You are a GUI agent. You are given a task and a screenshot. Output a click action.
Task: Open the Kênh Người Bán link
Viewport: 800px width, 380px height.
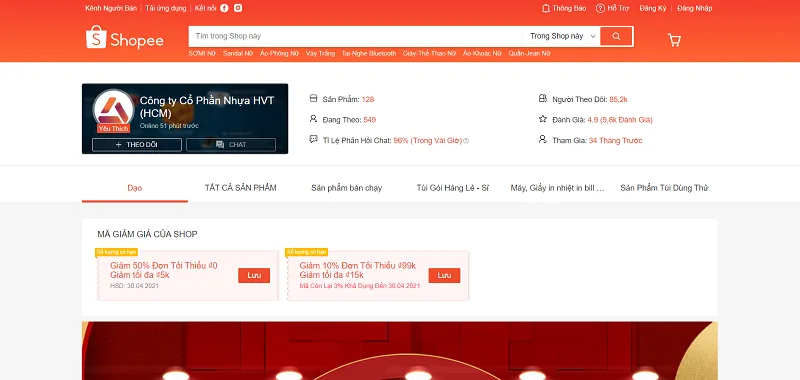coord(111,8)
